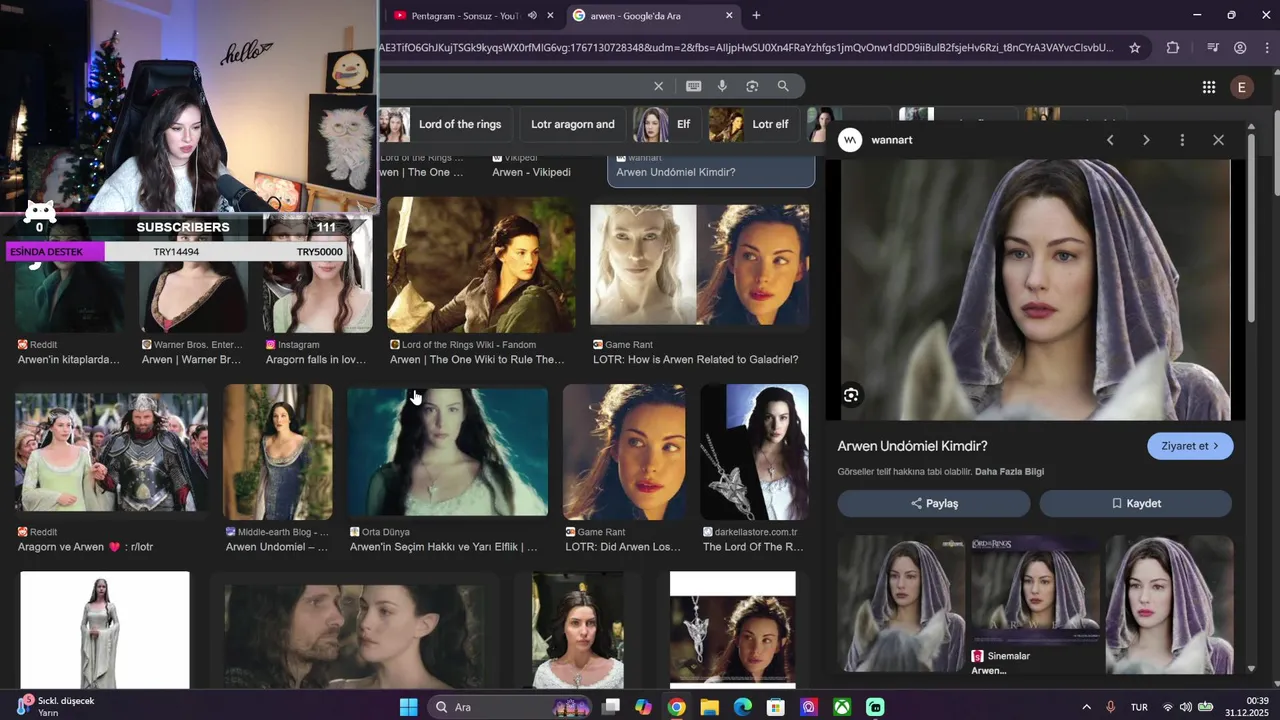Mute the Pentagram YouTube tab audio
The image size is (1280, 720).
tap(532, 15)
